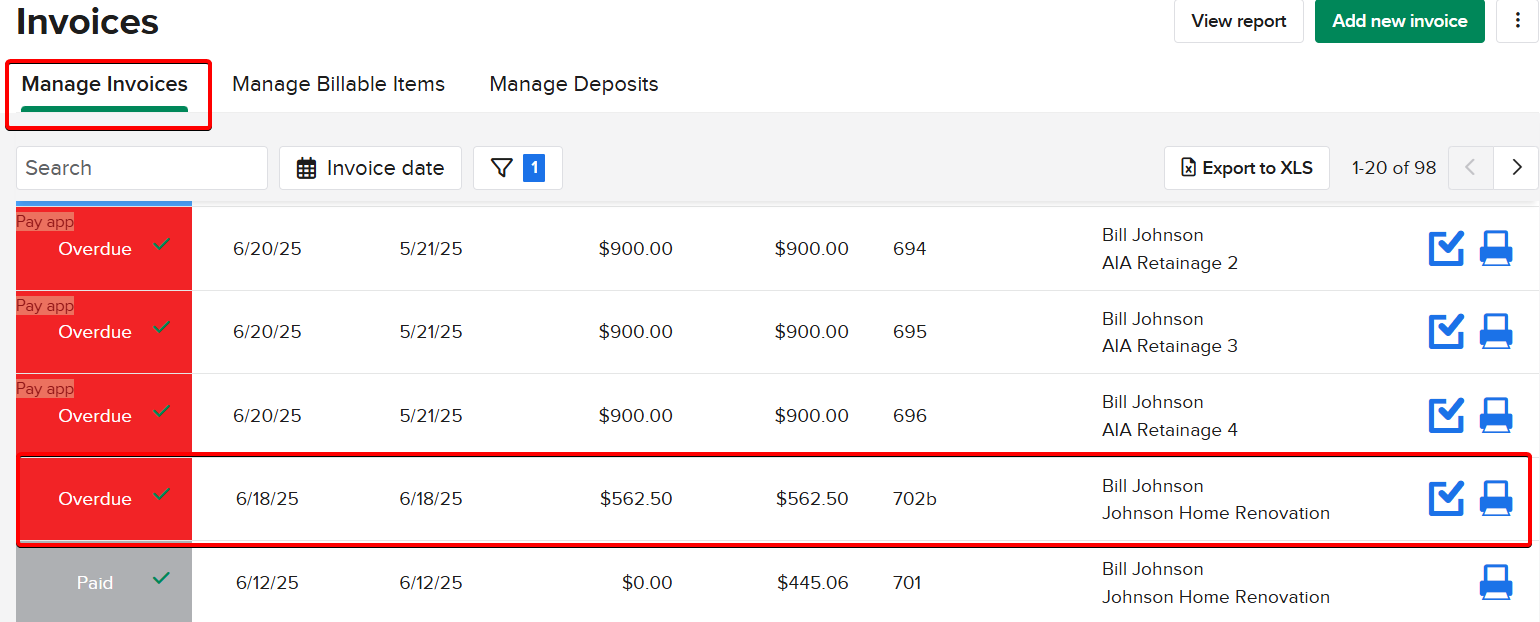Screen dimensions: 1540x622
Task: Switch to the Manage Billable Items tab
Action: tap(338, 84)
